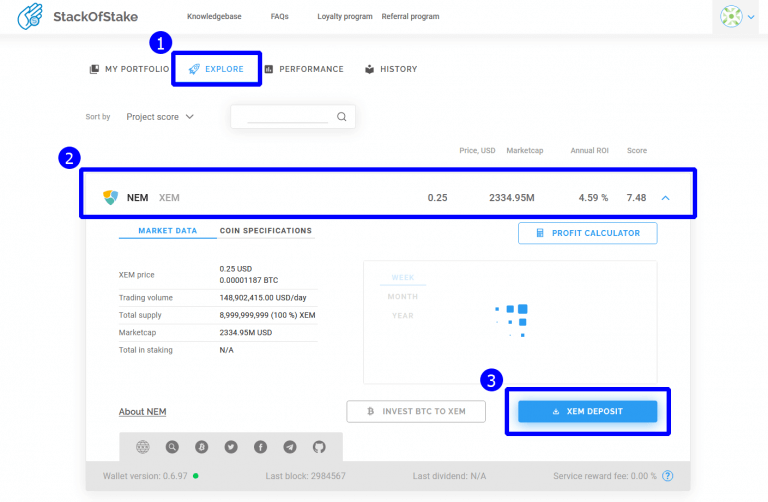Click the My Portfolio book icon
This screenshot has height=502, width=768.
(94, 69)
